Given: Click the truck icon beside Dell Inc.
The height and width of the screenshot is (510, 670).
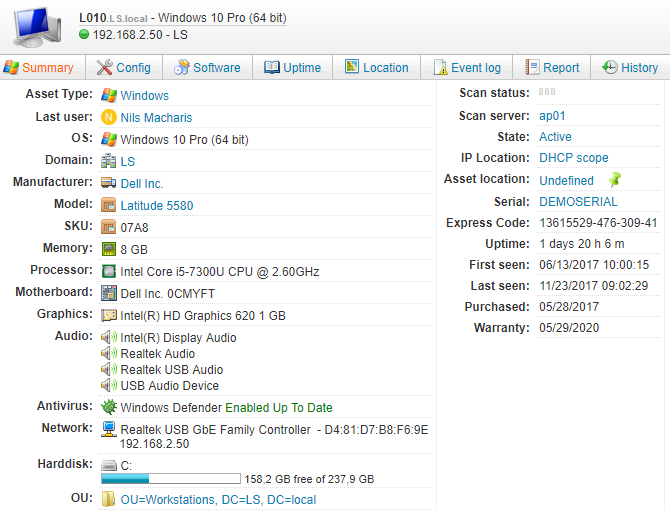Looking at the screenshot, I should (109, 183).
